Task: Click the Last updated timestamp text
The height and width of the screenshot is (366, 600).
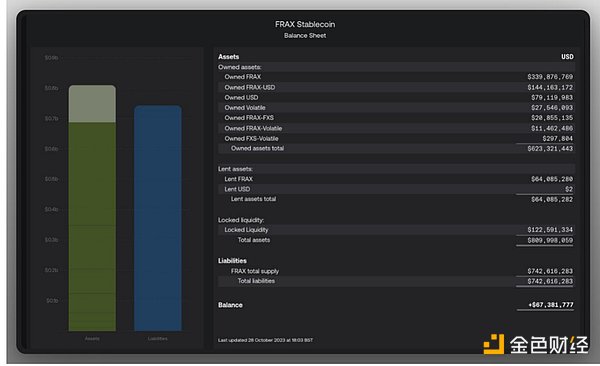Action: pyautogui.click(x=265, y=340)
